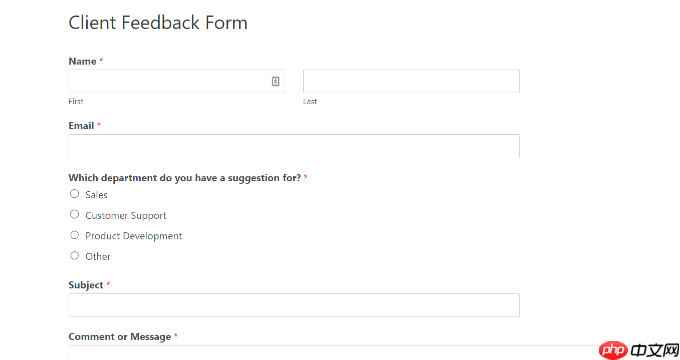This screenshot has height=360, width=680.
Task: Click the Product Development option text
Action: pos(134,236)
